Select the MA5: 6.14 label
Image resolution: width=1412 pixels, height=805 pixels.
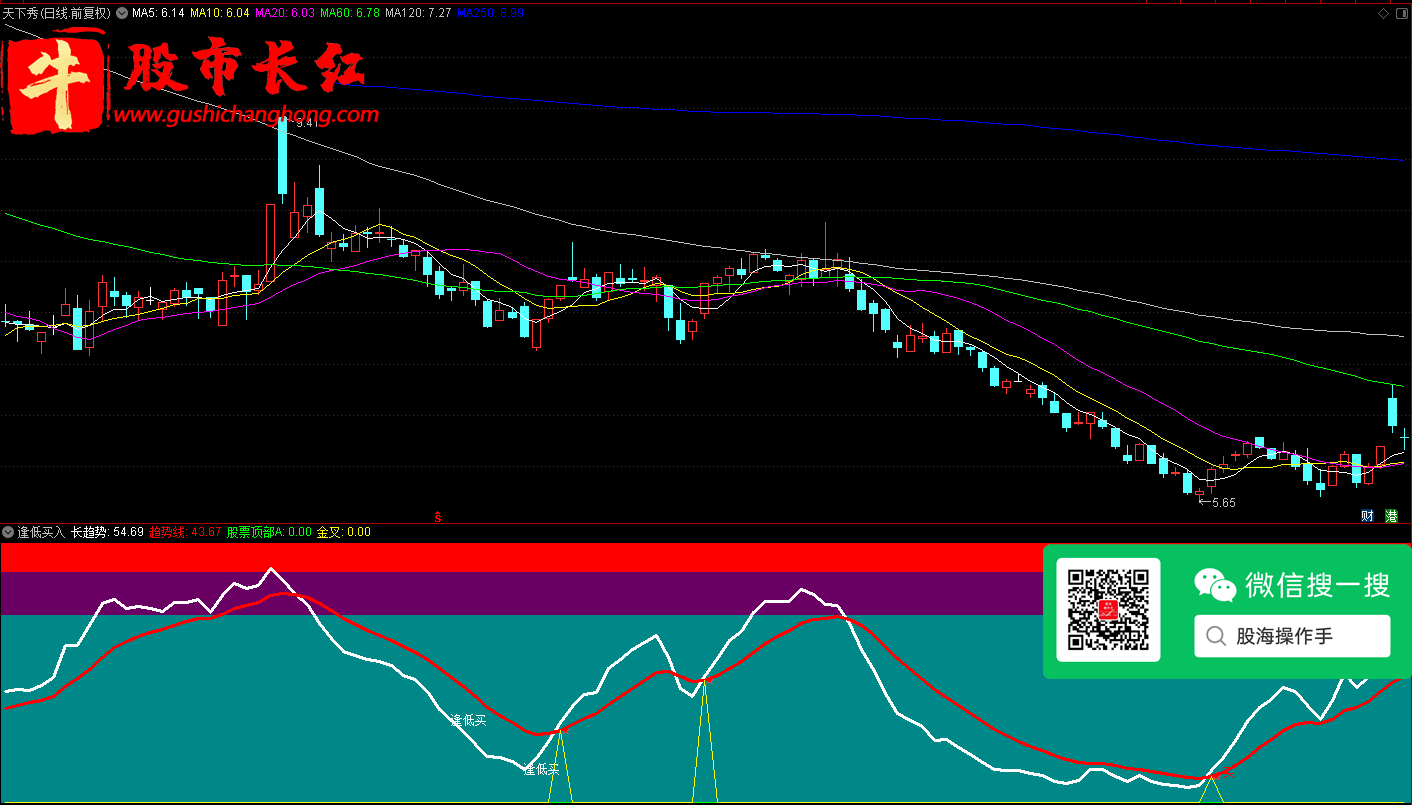[158, 13]
